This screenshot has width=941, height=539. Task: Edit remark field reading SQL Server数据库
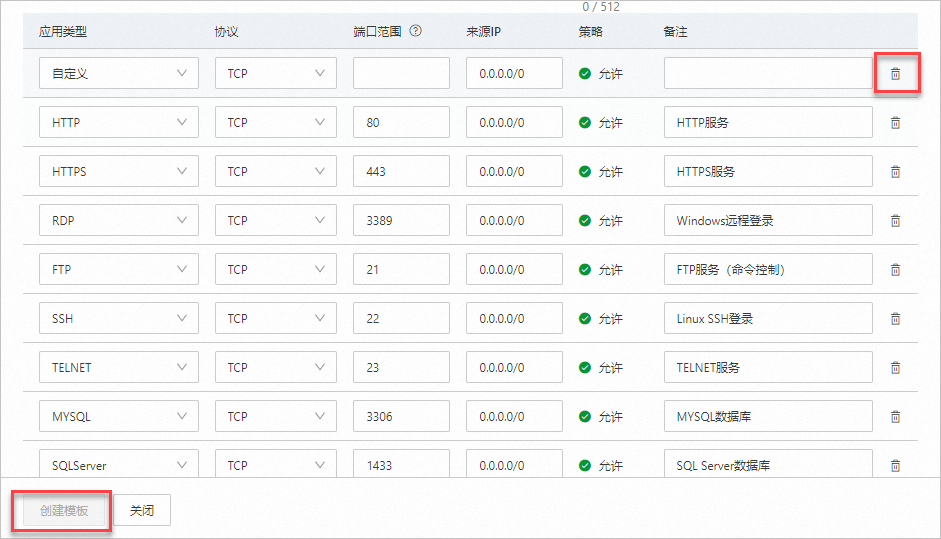[x=768, y=464]
